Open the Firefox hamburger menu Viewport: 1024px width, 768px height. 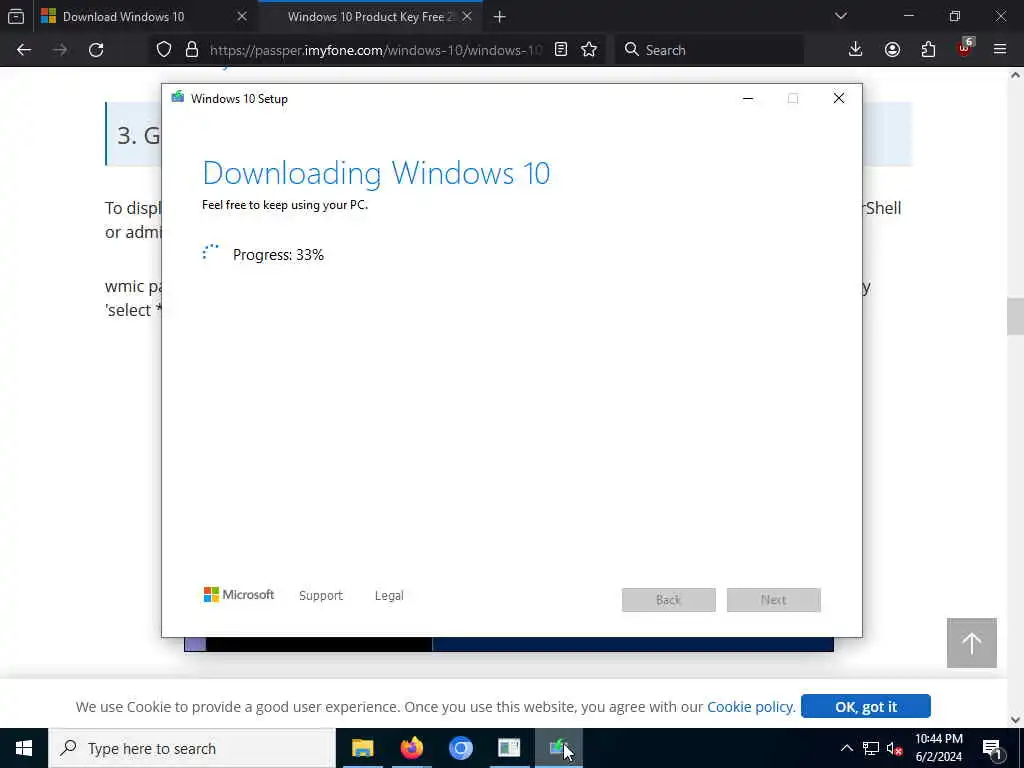point(1000,50)
